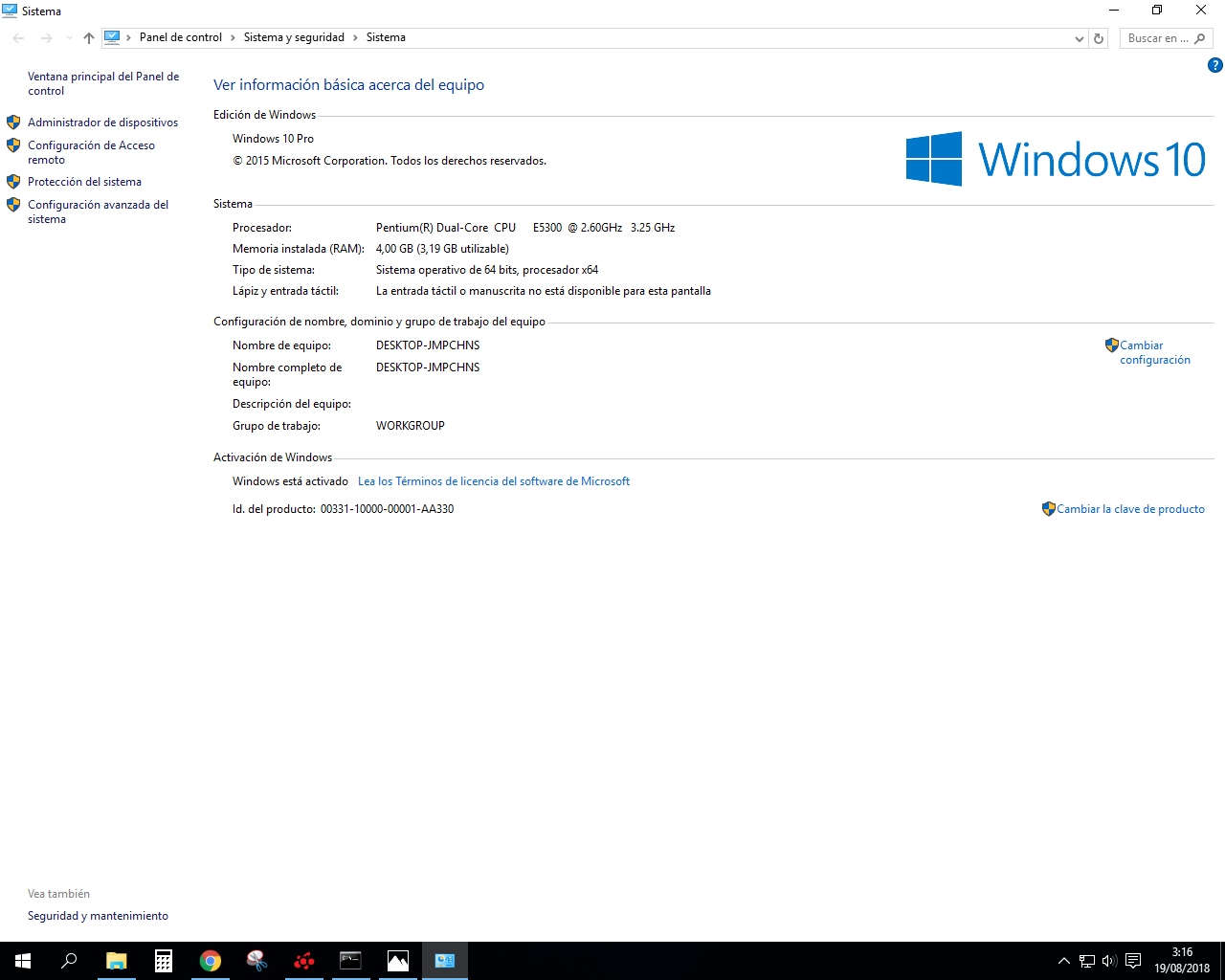Screen dimensions: 1225x980
Task: Open the red dots app on taskbar
Action: tap(303, 961)
